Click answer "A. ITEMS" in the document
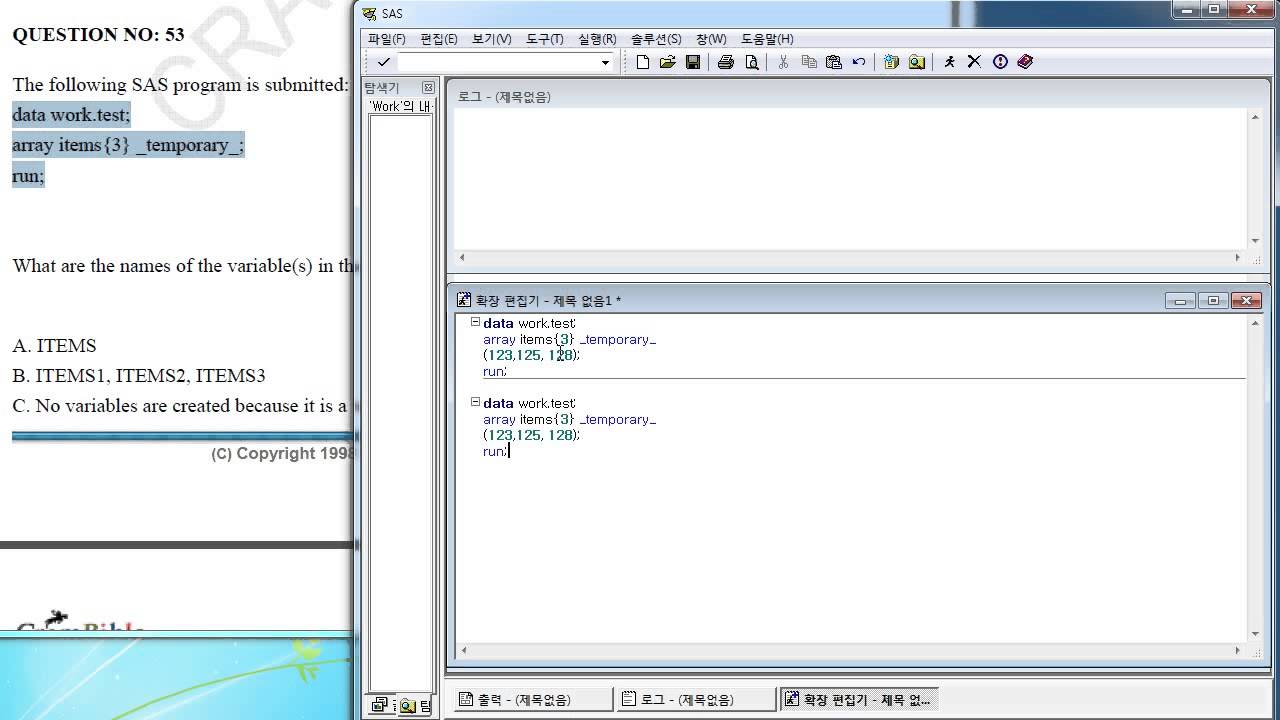Viewport: 1280px width, 720px height. tap(54, 346)
